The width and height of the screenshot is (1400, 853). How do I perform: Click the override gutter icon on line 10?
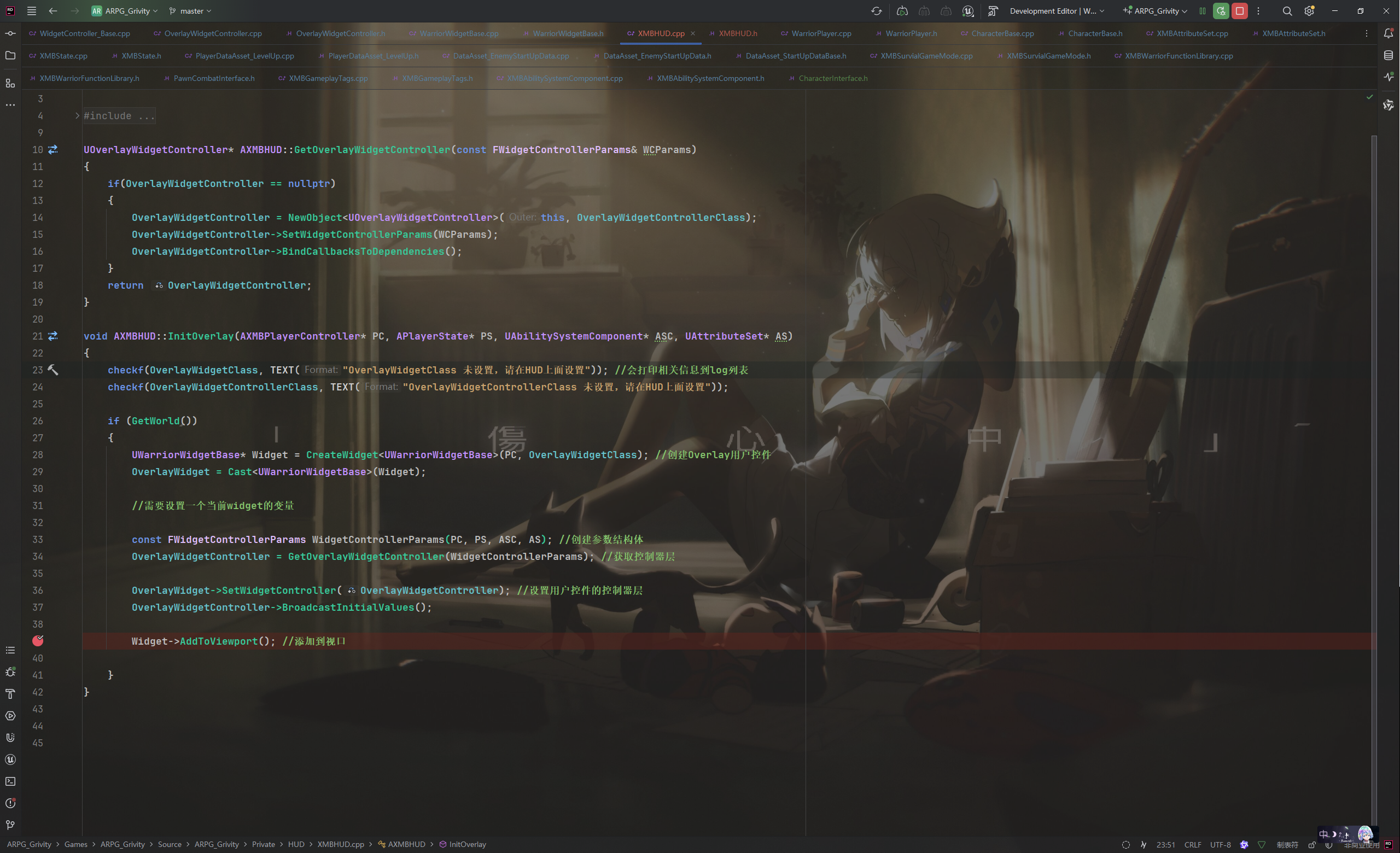click(53, 149)
